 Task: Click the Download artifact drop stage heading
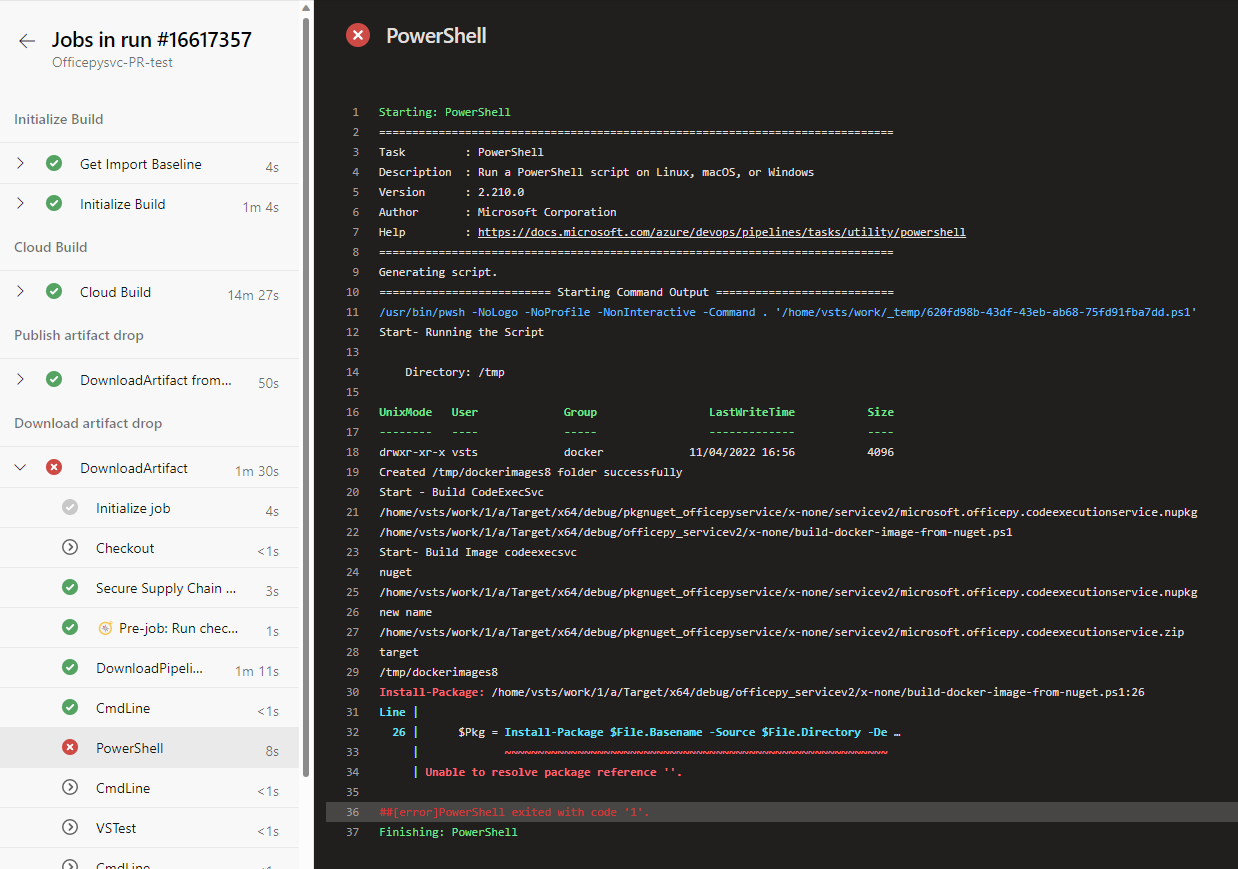(x=88, y=423)
